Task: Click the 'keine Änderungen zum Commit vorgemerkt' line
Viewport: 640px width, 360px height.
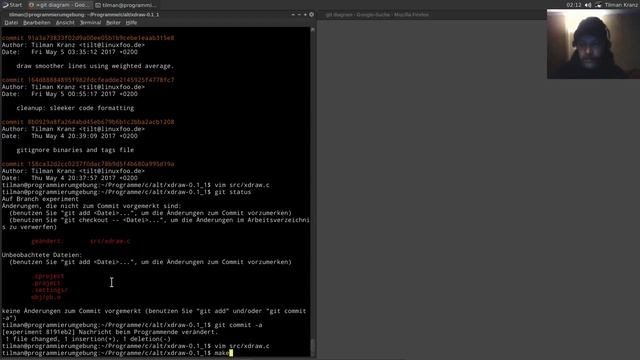Action: click(154, 314)
